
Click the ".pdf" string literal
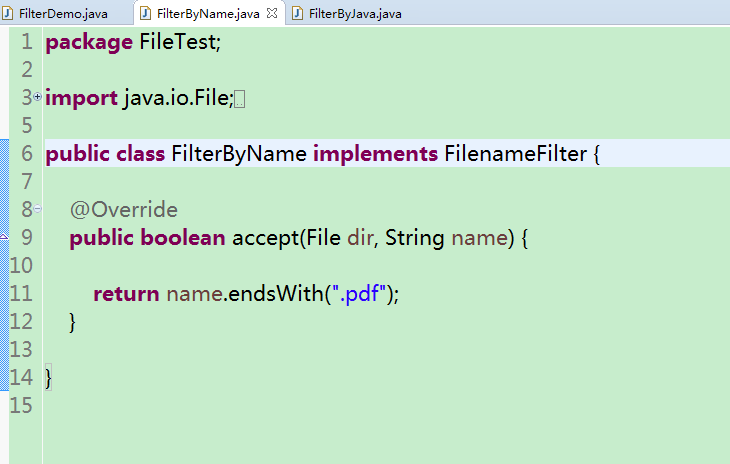click(x=359, y=294)
